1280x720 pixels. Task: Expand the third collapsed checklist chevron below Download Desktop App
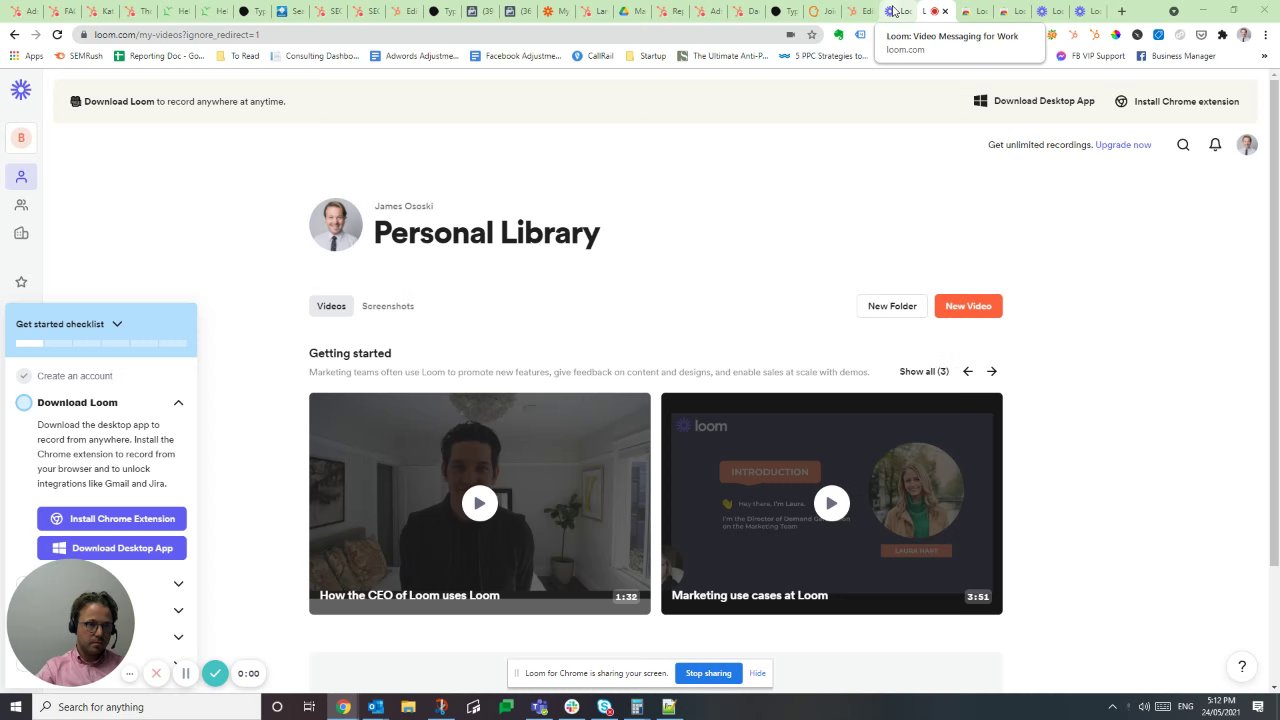pos(178,637)
